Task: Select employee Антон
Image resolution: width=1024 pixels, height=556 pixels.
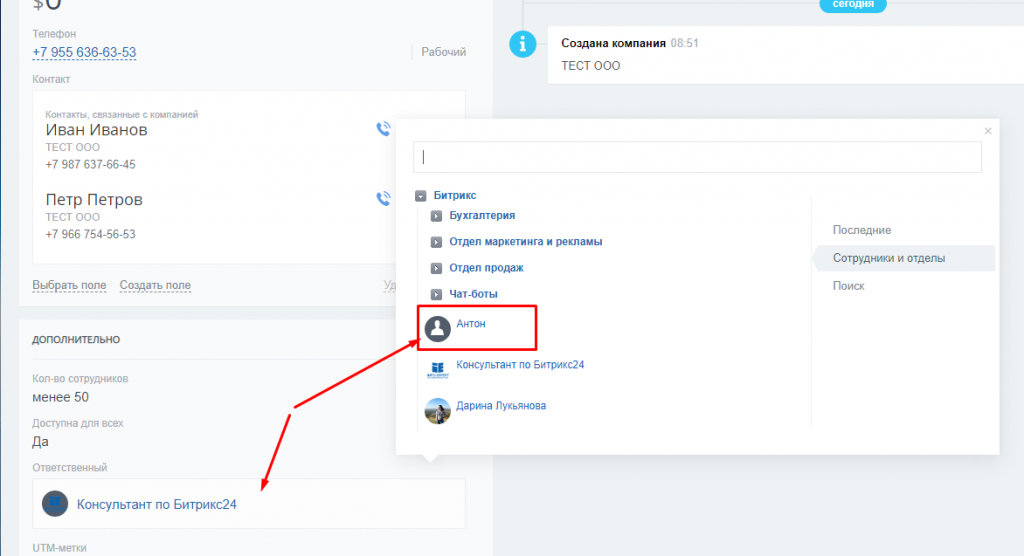Action: coord(471,323)
